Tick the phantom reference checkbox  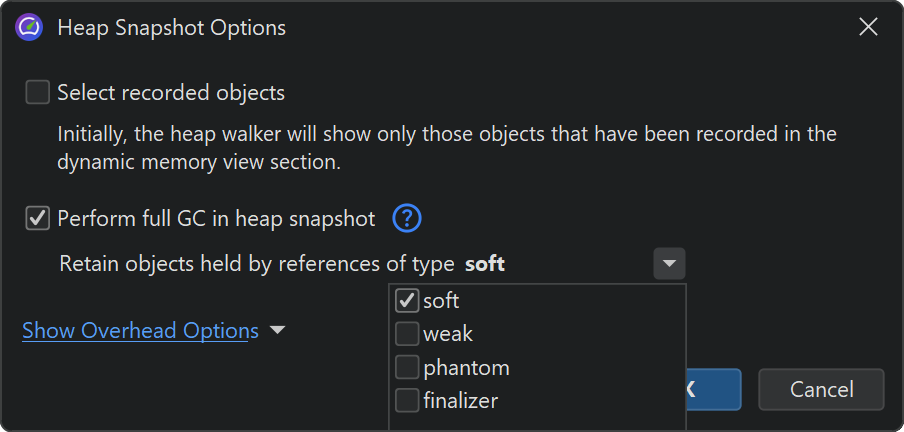(407, 368)
